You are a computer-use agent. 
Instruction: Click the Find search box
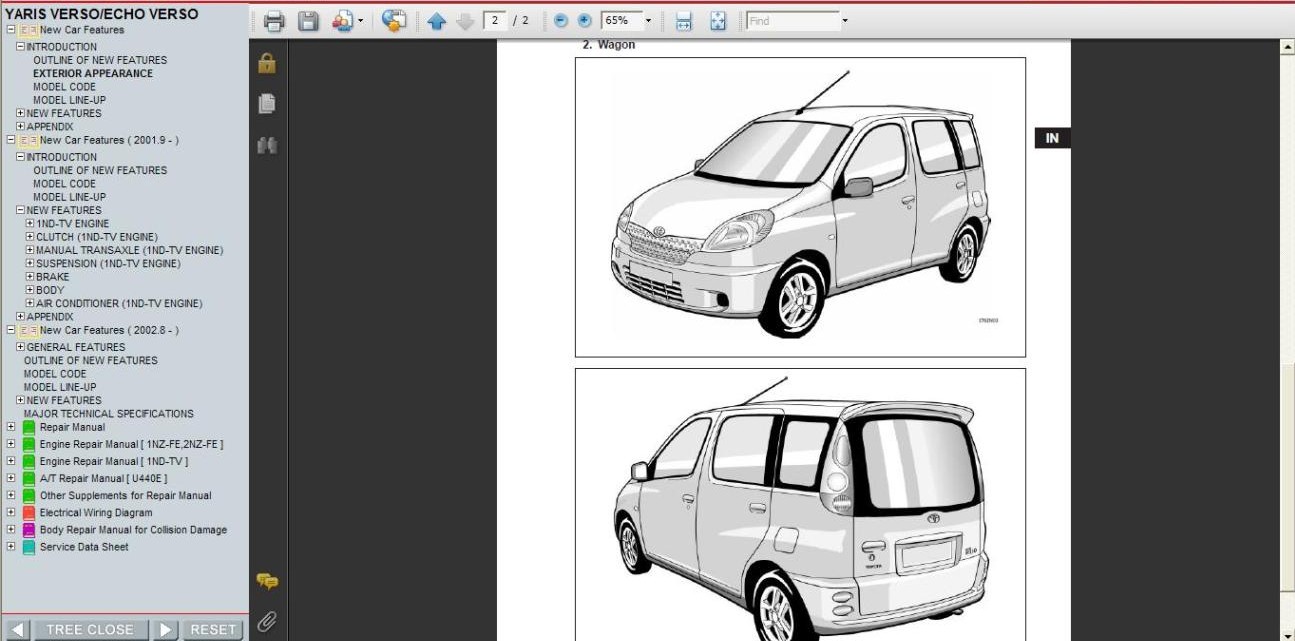tap(793, 21)
